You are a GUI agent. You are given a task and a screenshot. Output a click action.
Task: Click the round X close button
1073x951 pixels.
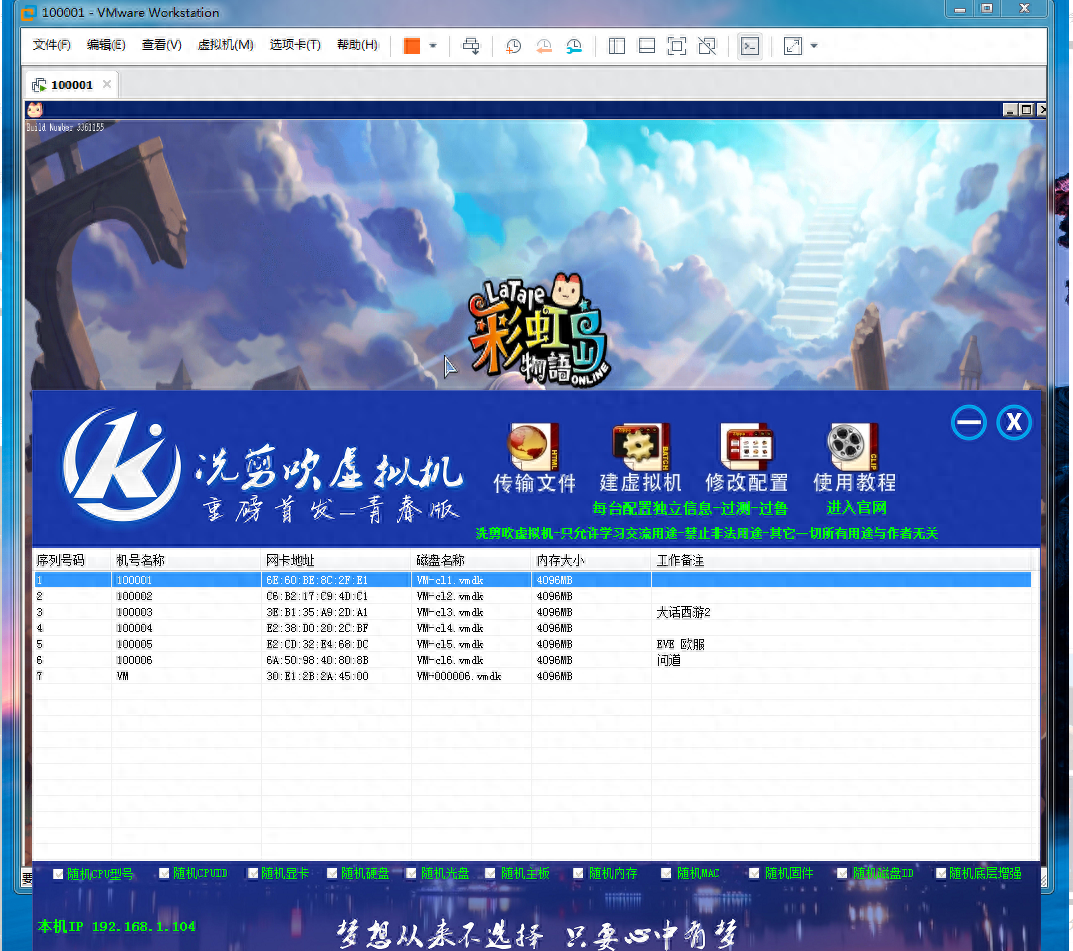tap(1013, 422)
